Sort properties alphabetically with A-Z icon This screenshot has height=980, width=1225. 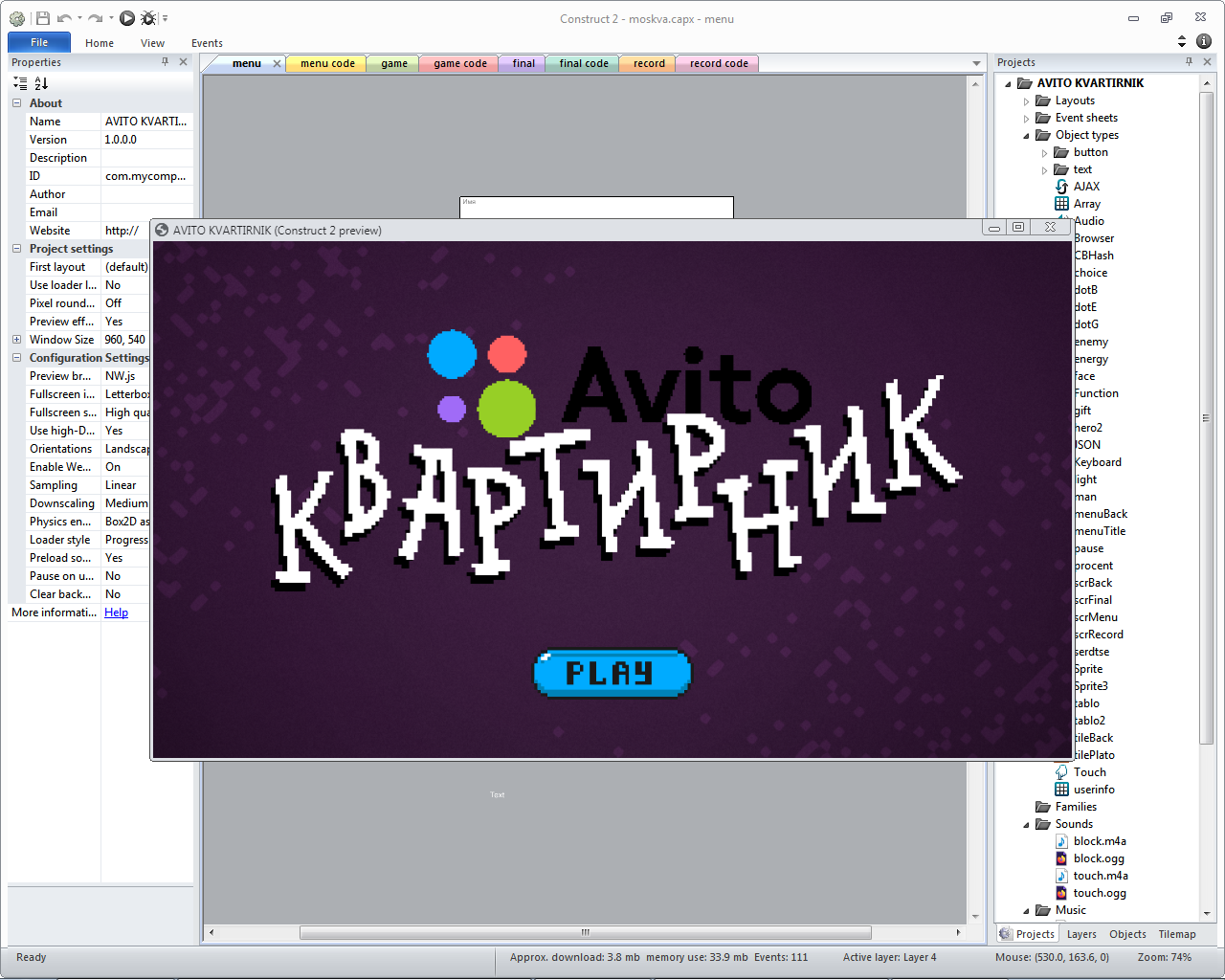click(x=41, y=83)
